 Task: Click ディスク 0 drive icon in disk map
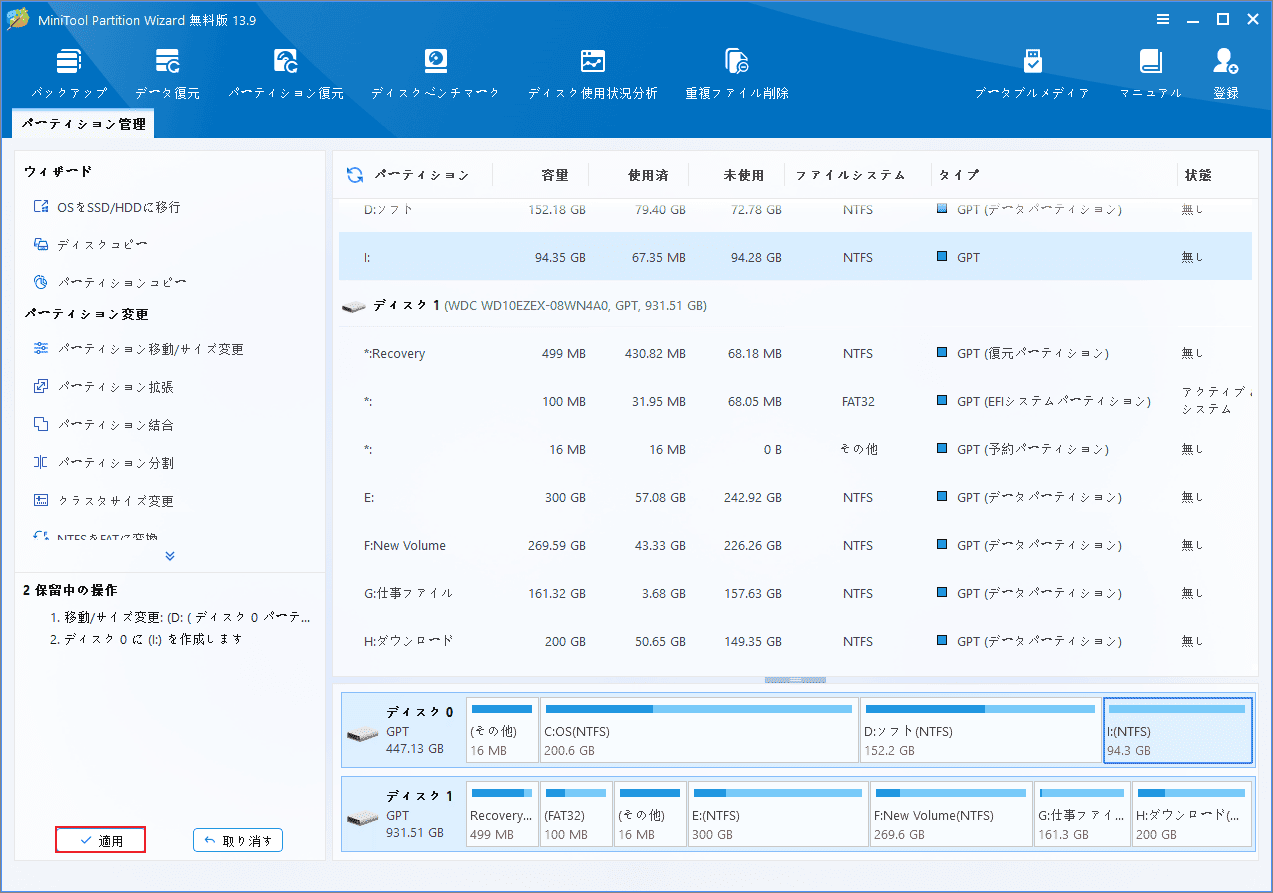point(363,735)
